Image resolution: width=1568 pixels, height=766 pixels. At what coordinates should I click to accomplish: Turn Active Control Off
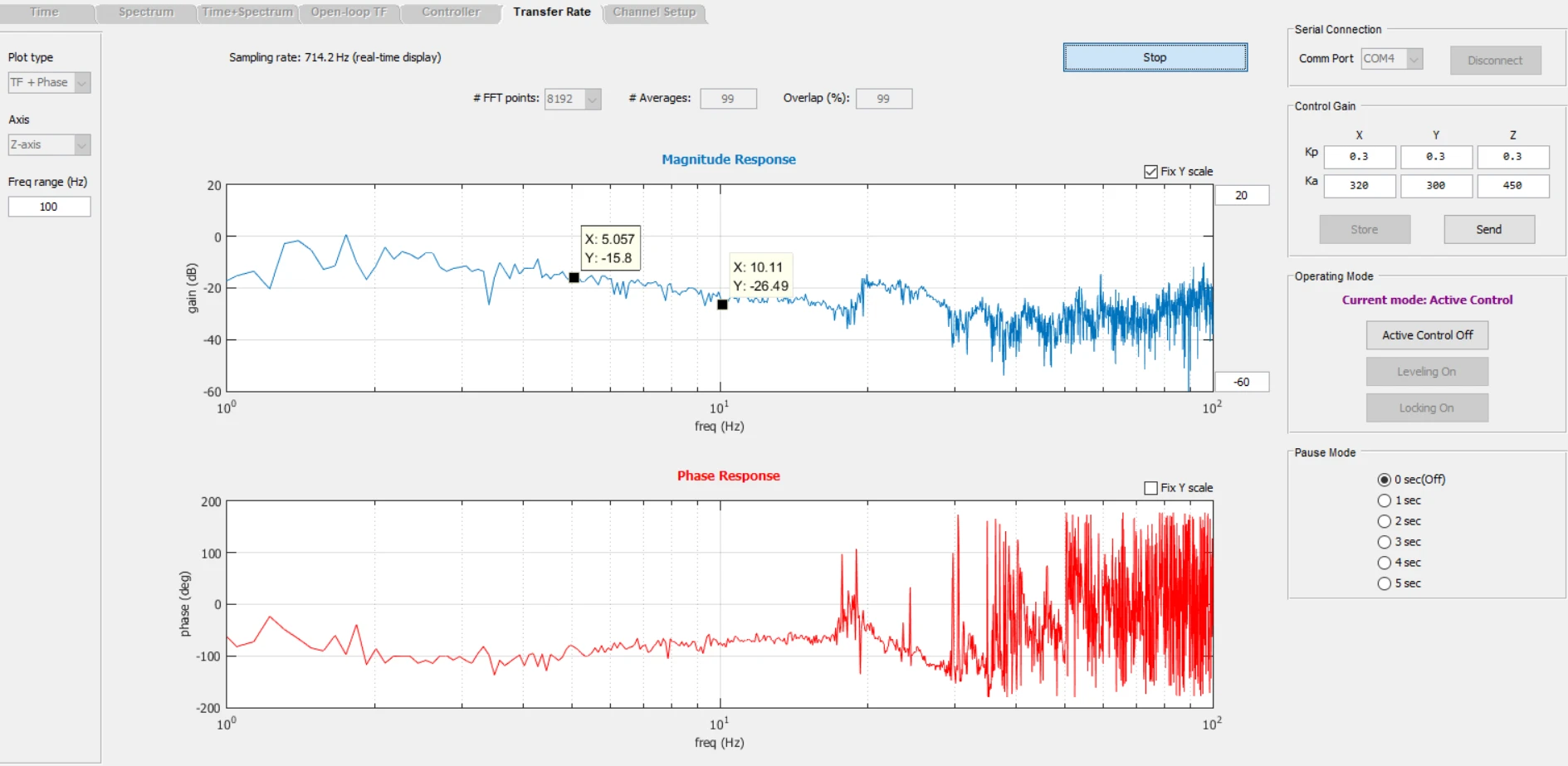pyautogui.click(x=1427, y=335)
